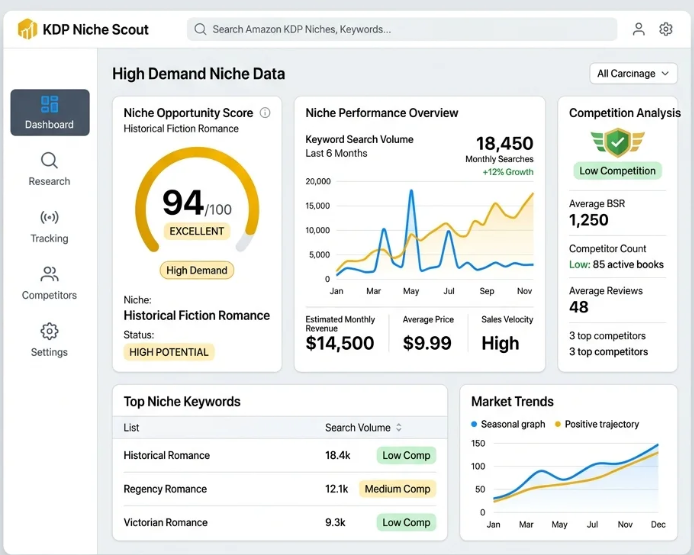Select the Regency Romance keyword row
This screenshot has height=555, width=694.
(280, 489)
